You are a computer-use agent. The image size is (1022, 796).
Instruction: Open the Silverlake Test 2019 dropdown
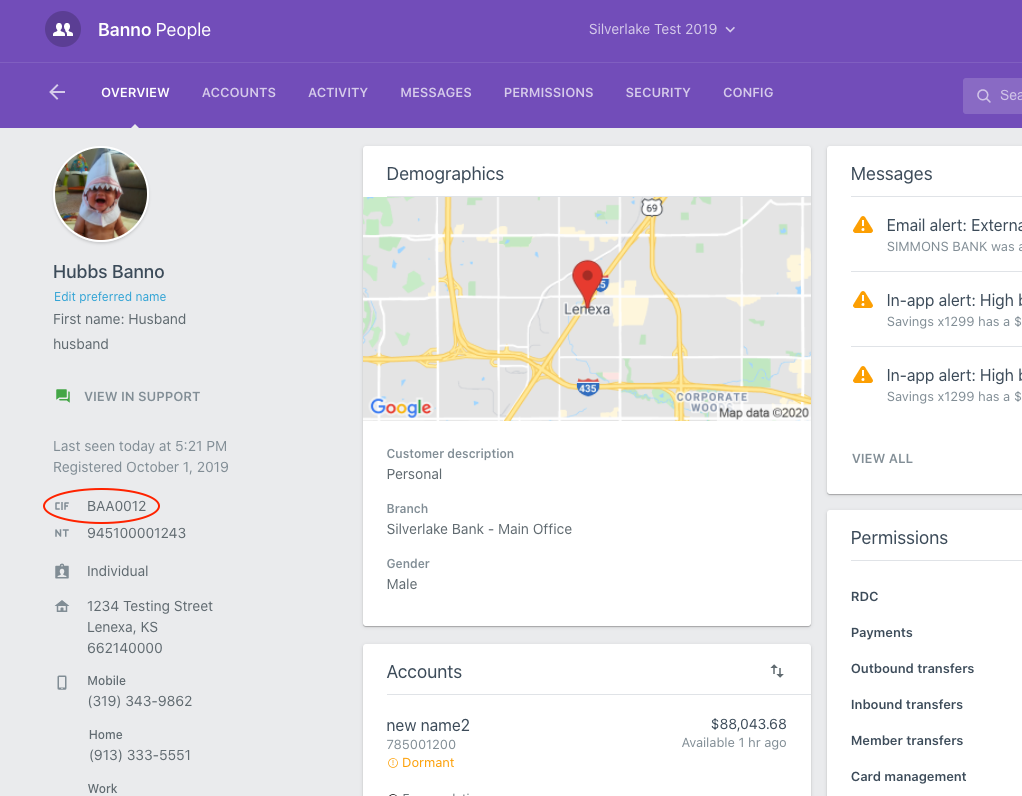[662, 29]
